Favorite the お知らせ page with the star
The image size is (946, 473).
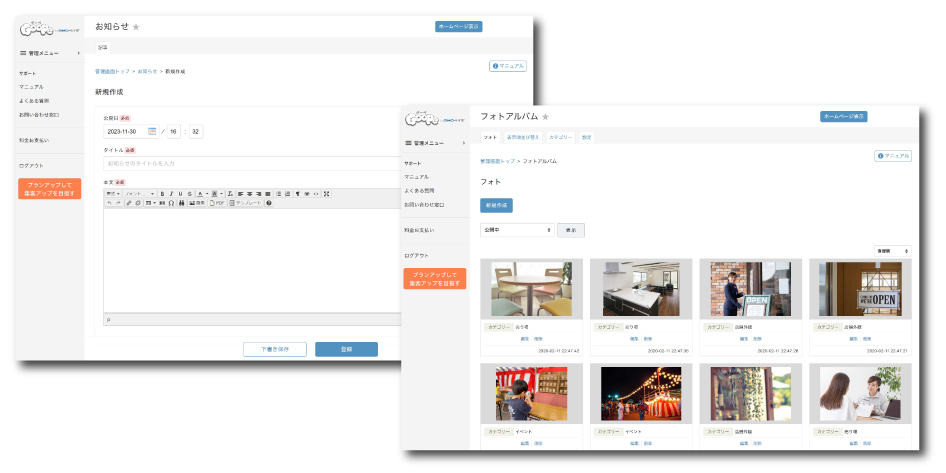coord(136,27)
